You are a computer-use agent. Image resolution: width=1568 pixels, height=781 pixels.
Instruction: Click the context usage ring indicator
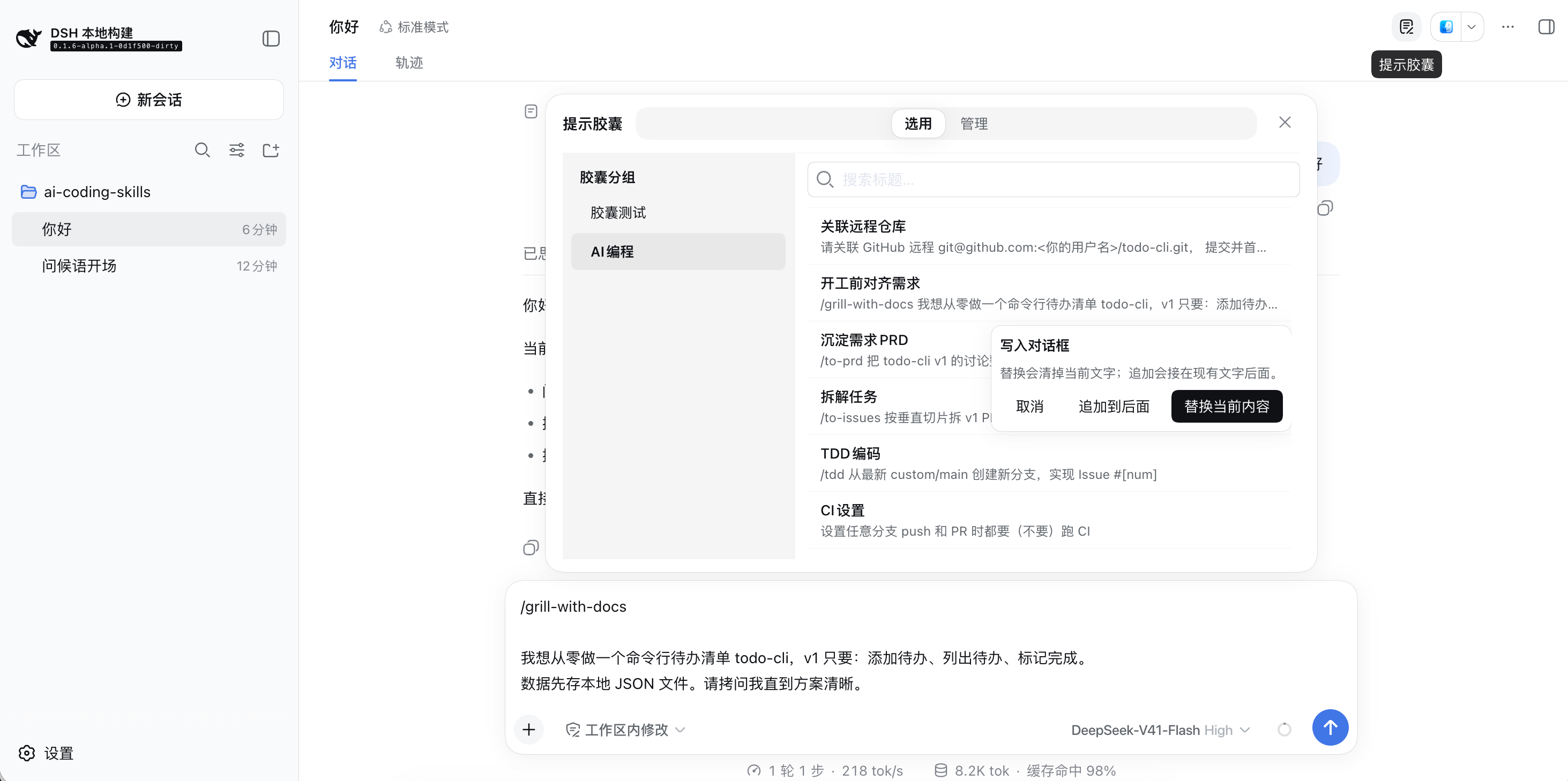click(1285, 729)
